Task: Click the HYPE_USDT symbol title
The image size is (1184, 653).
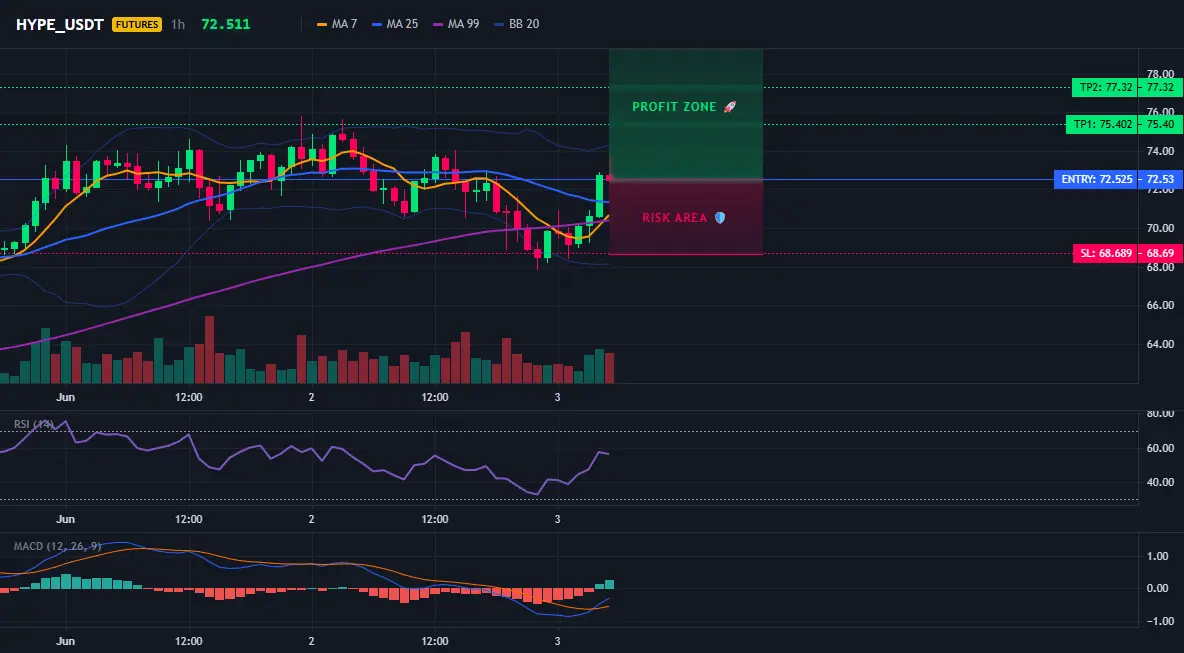Action: tap(62, 24)
